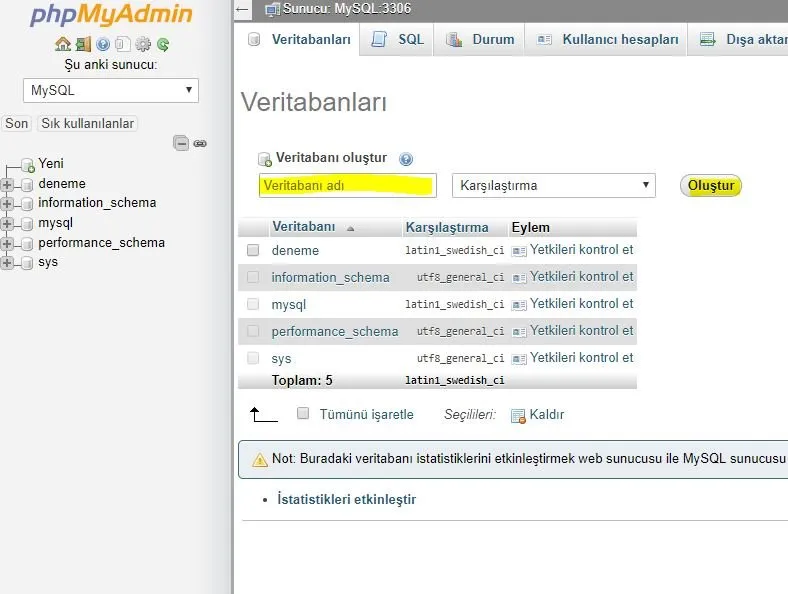
Task: Expand the mysql tree node
Action: tap(7, 223)
